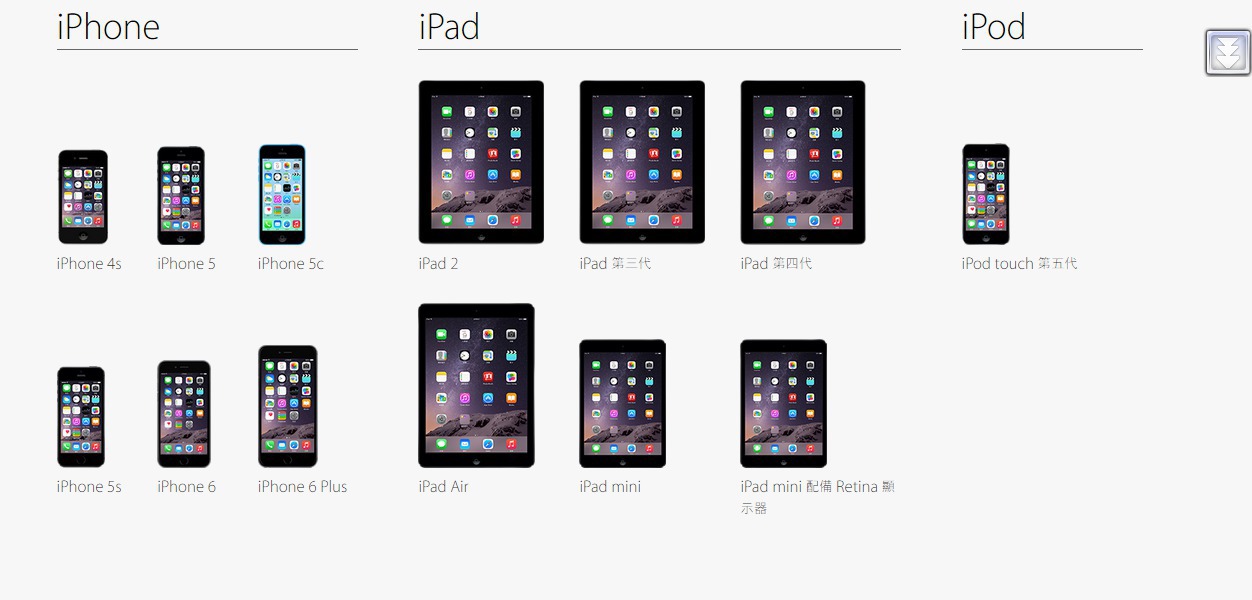This screenshot has height=600, width=1252.
Task: Click the iPad section heading
Action: (449, 27)
